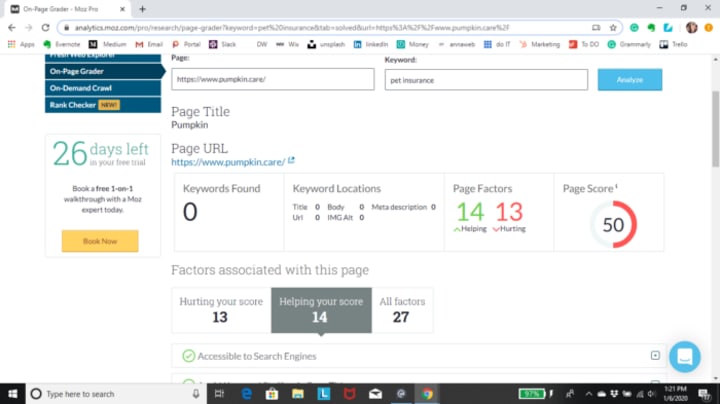This screenshot has height=404, width=720.
Task: Select the All factors tab
Action: [x=402, y=310]
